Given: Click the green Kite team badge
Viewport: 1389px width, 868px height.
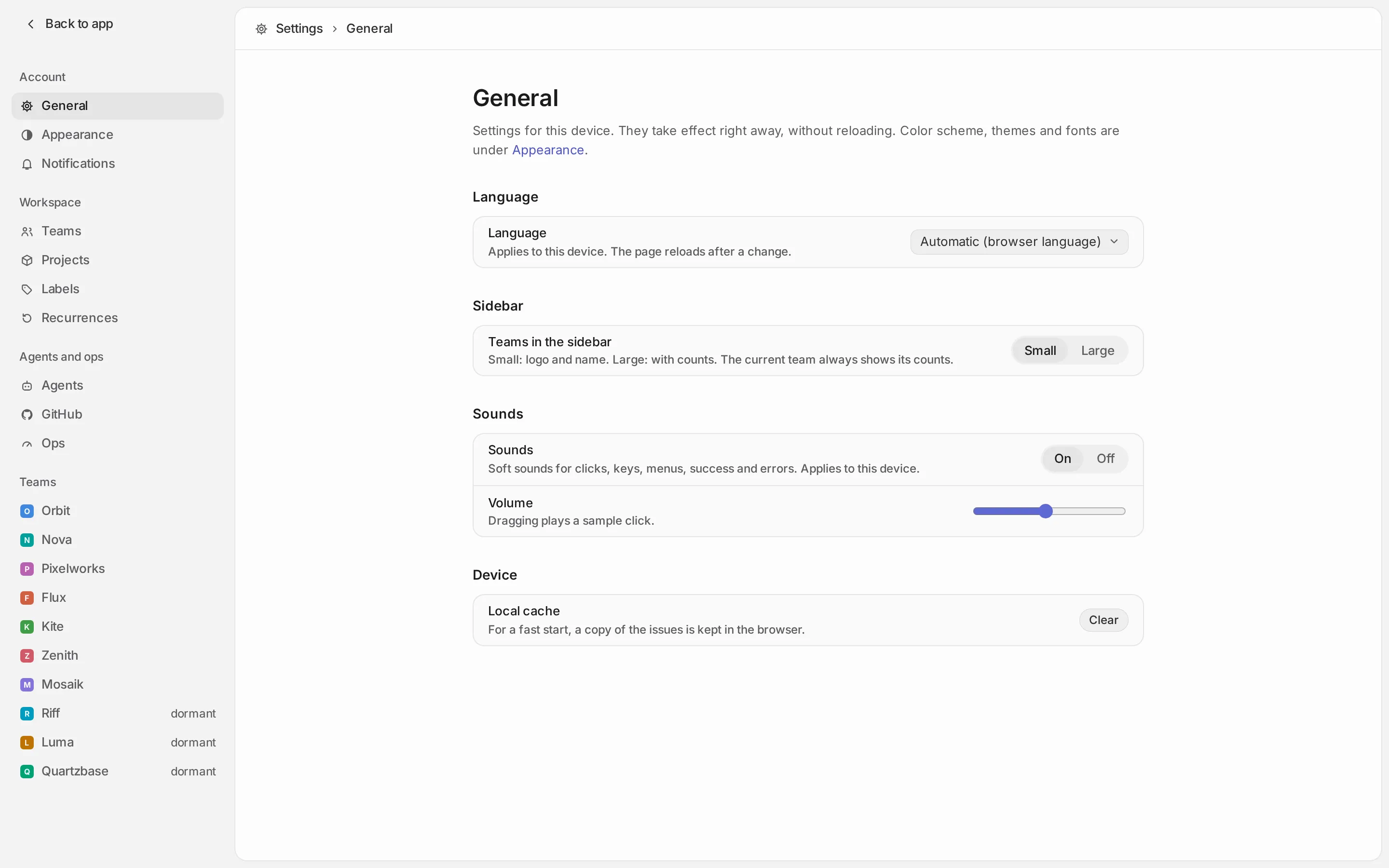Looking at the screenshot, I should coord(27,627).
